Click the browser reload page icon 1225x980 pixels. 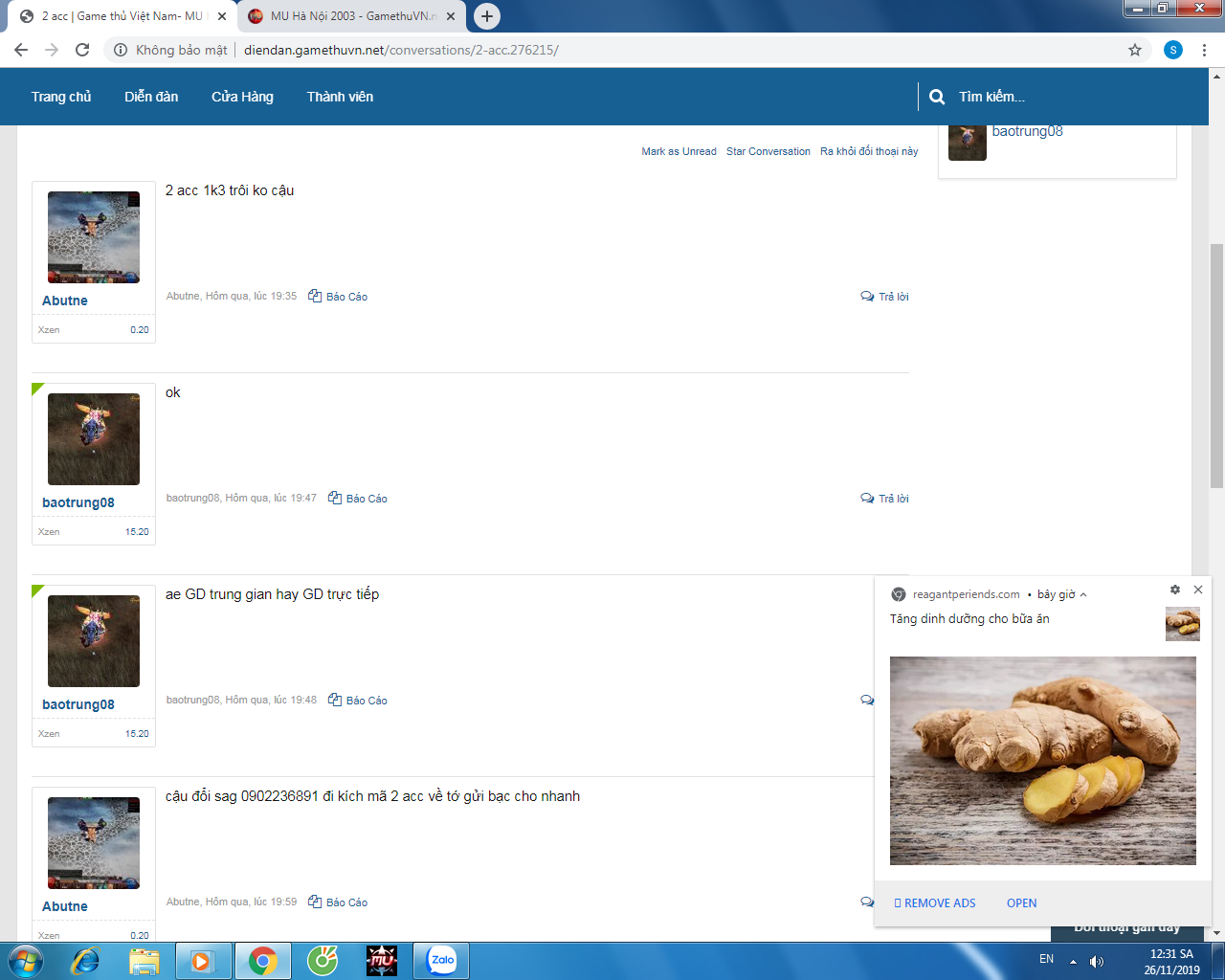[x=82, y=50]
